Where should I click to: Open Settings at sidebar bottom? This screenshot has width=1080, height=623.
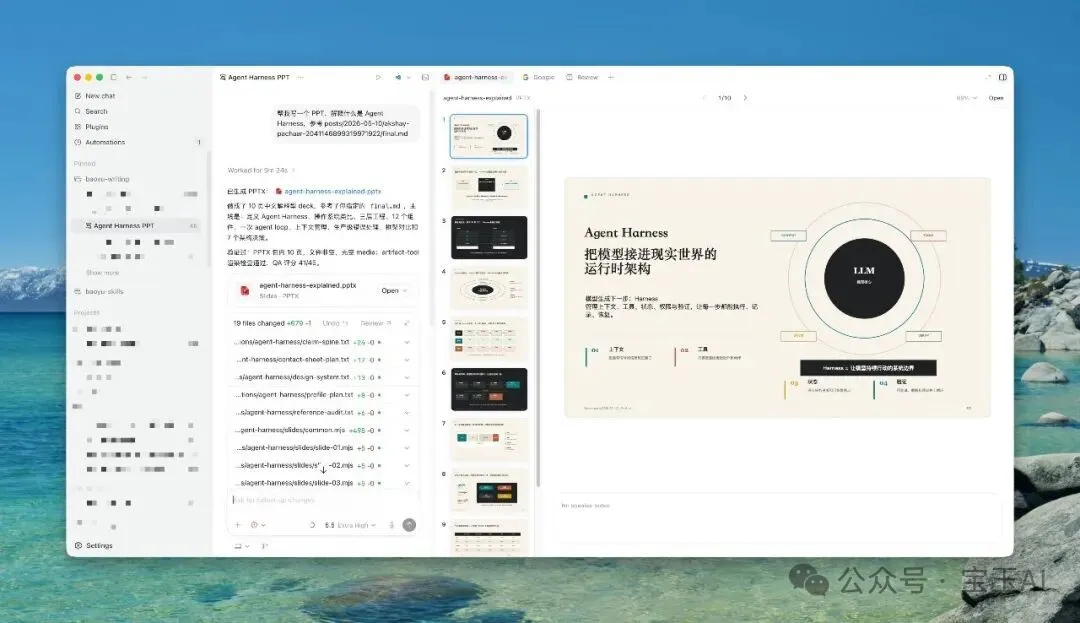click(94, 545)
